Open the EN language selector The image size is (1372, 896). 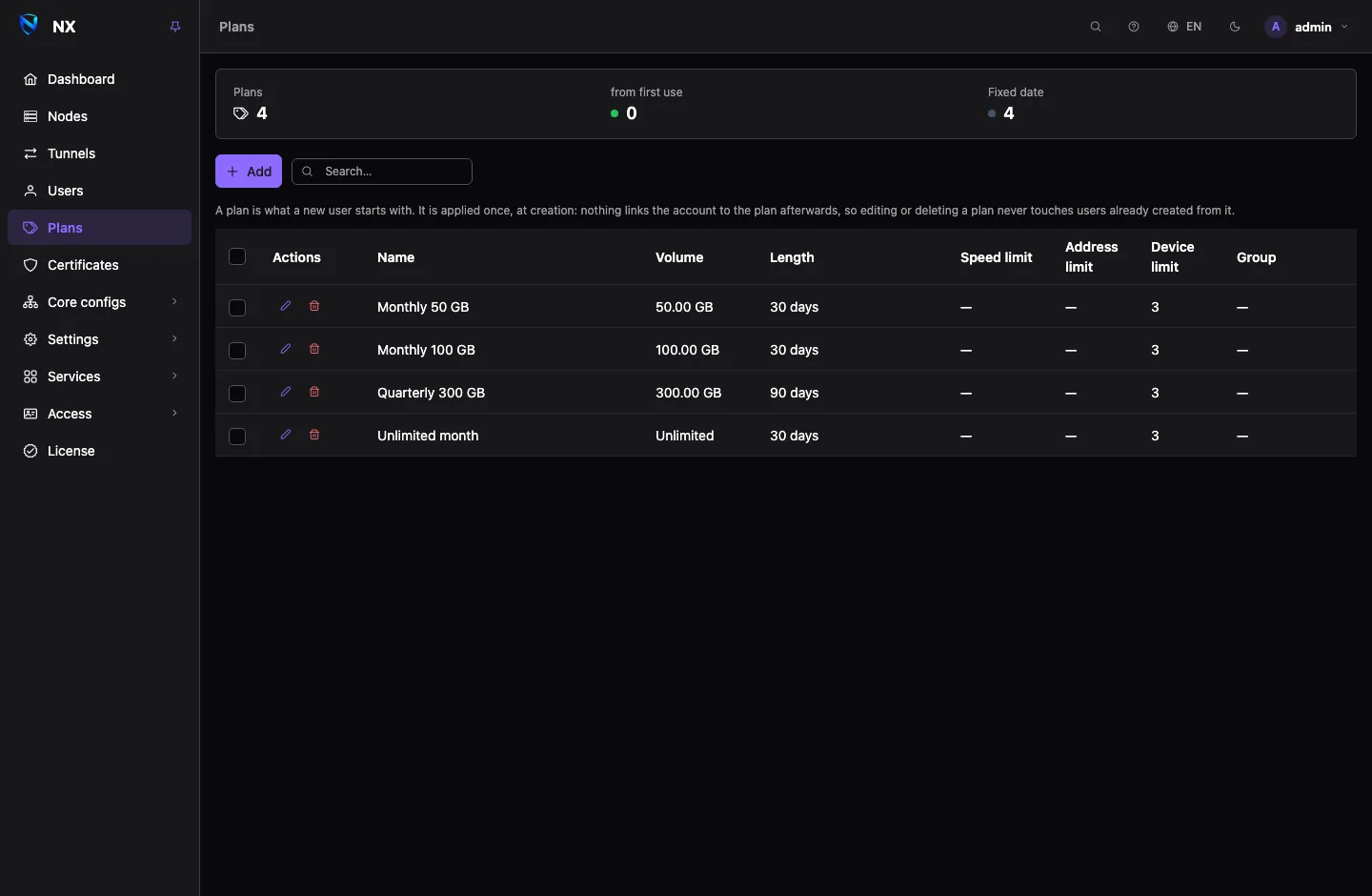(x=1184, y=27)
